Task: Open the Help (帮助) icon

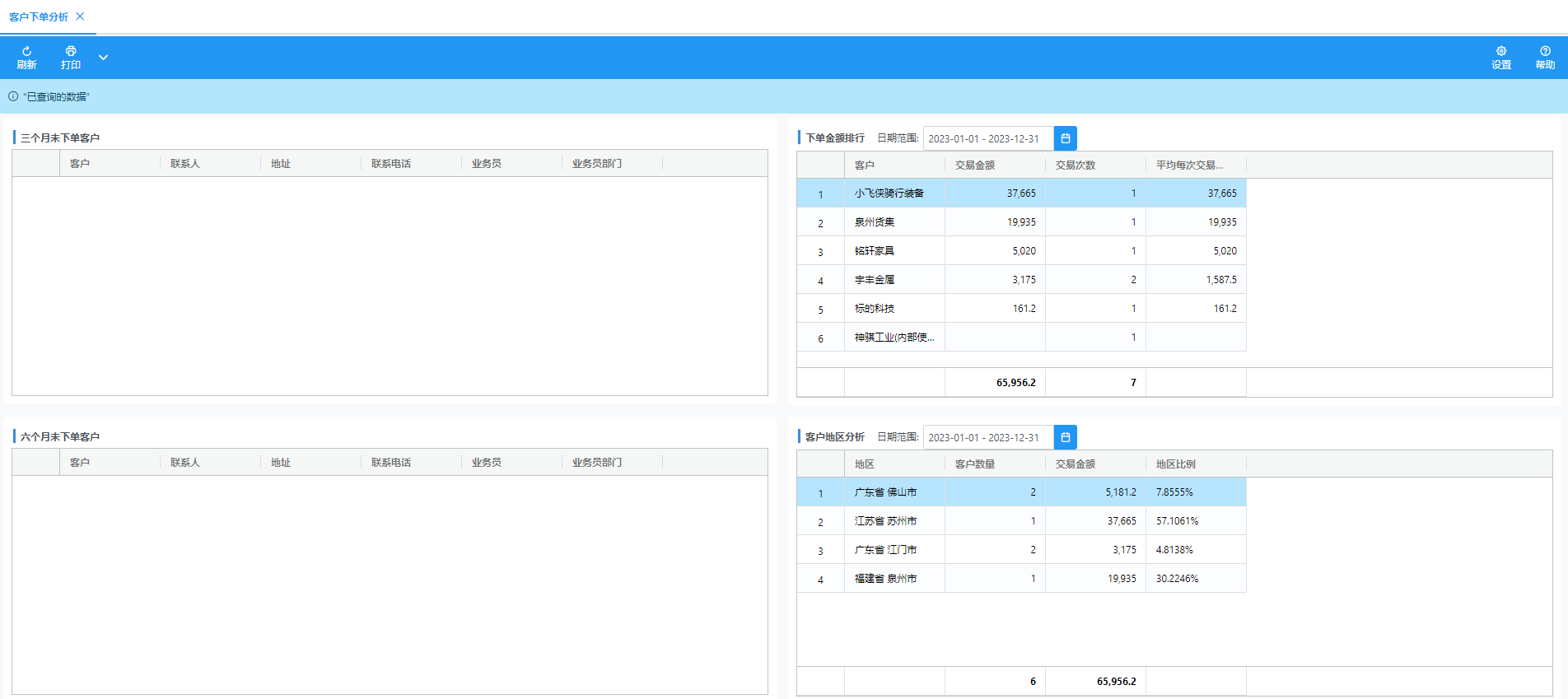Action: (1545, 52)
